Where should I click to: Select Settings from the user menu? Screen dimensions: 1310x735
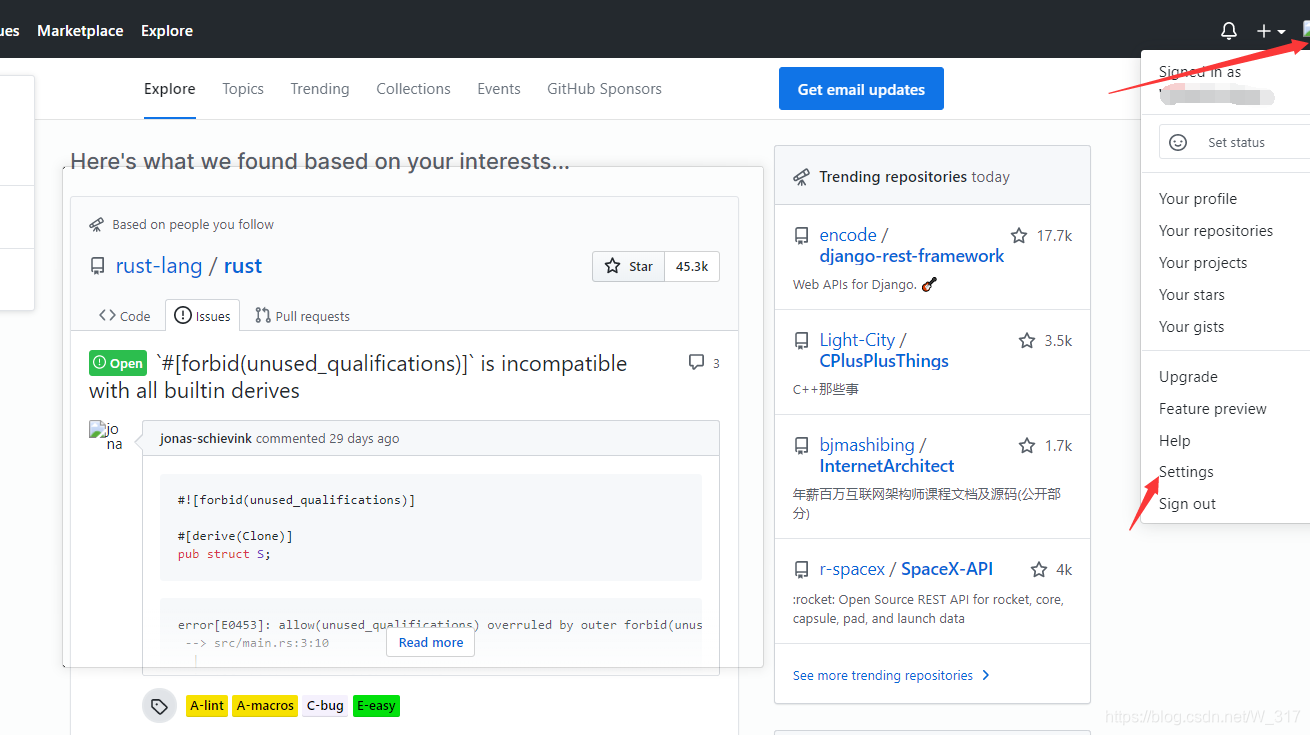1186,472
